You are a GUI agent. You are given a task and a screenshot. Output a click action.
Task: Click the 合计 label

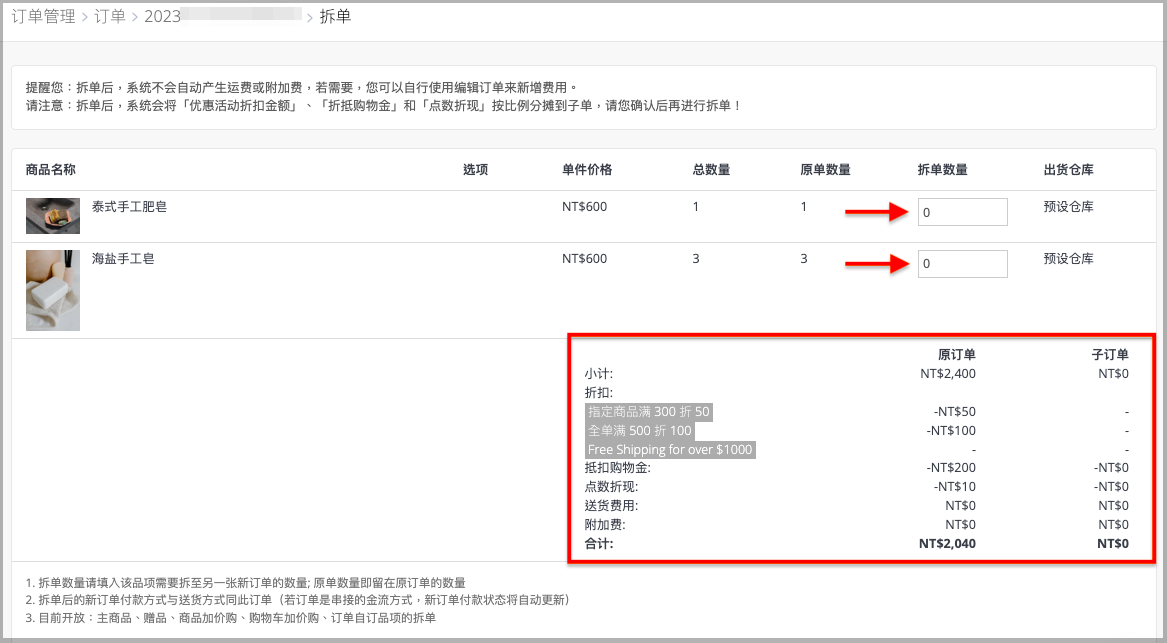599,544
